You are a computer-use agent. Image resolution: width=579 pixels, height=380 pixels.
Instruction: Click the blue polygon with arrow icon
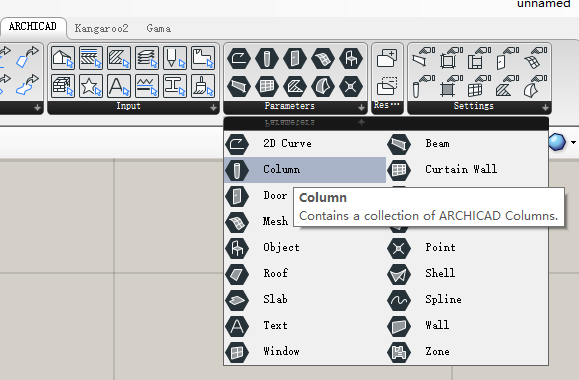(x=27, y=57)
